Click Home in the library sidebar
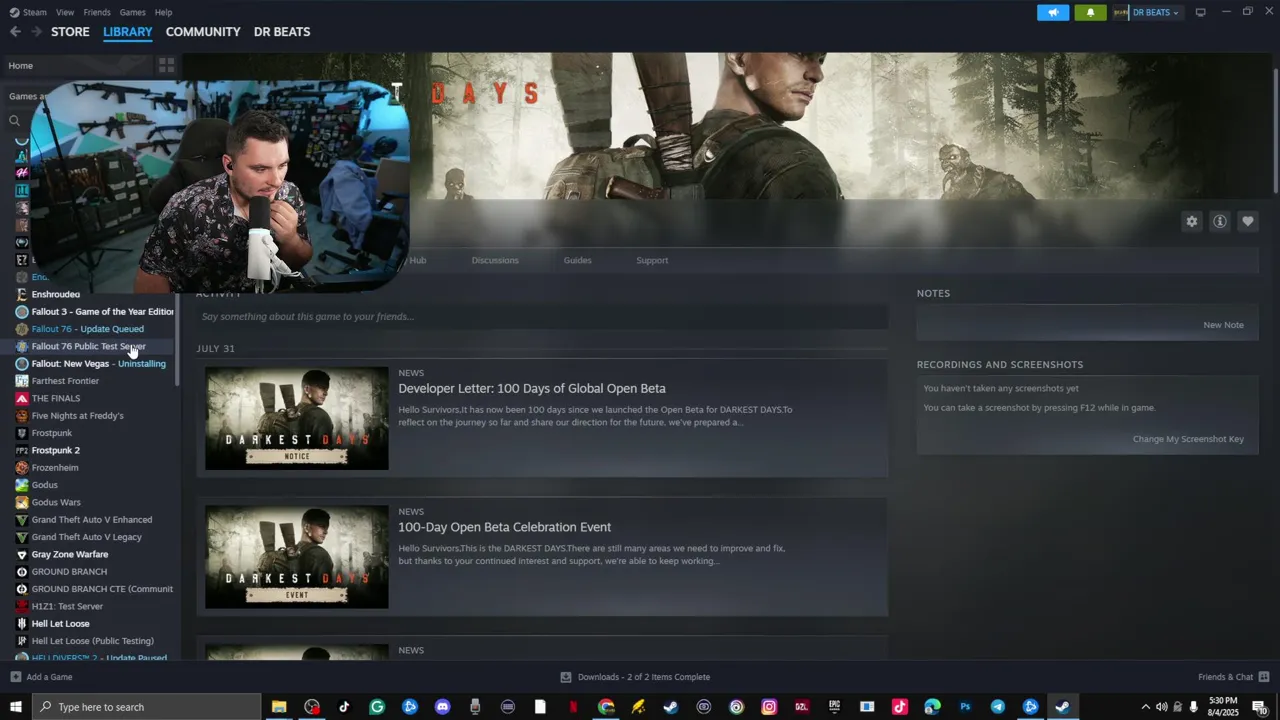Screen dimensions: 1280x720 21,66
